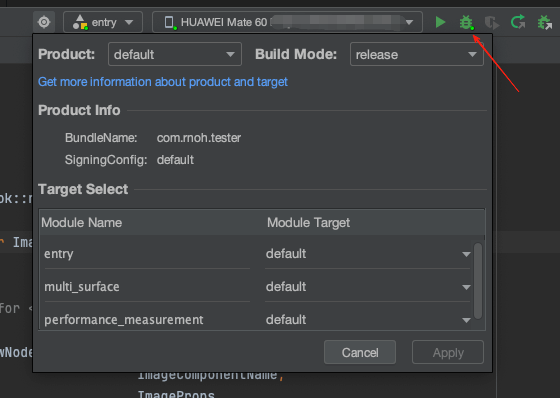560x398 pixels.
Task: Run the app with green play icon
Action: 440,22
